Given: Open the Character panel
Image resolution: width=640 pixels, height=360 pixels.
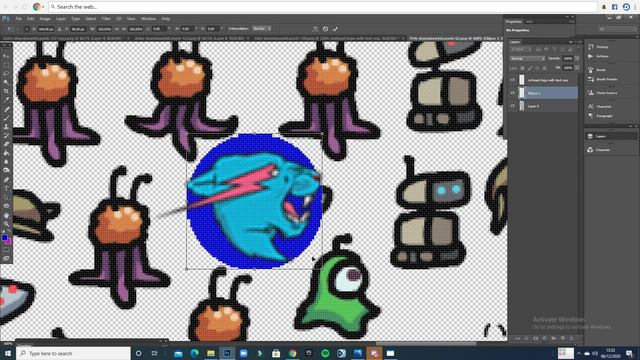Looking at the screenshot, I should 600,107.
